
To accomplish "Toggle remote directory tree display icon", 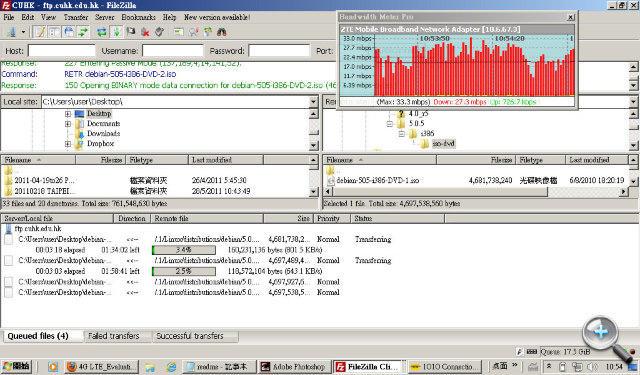I will tap(69, 32).
